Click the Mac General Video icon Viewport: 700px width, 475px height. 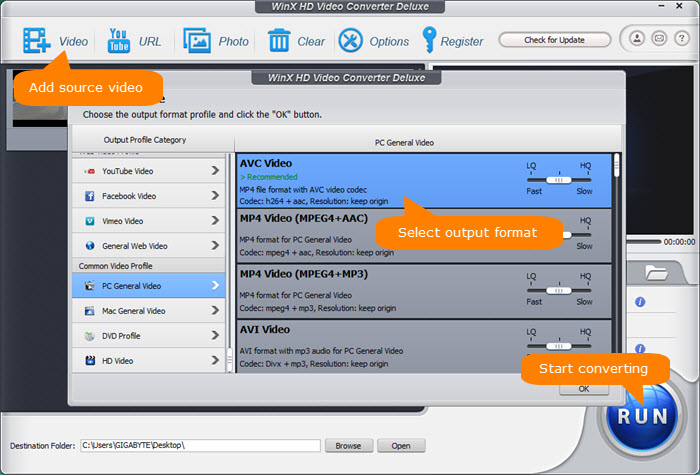pyautogui.click(x=90, y=311)
